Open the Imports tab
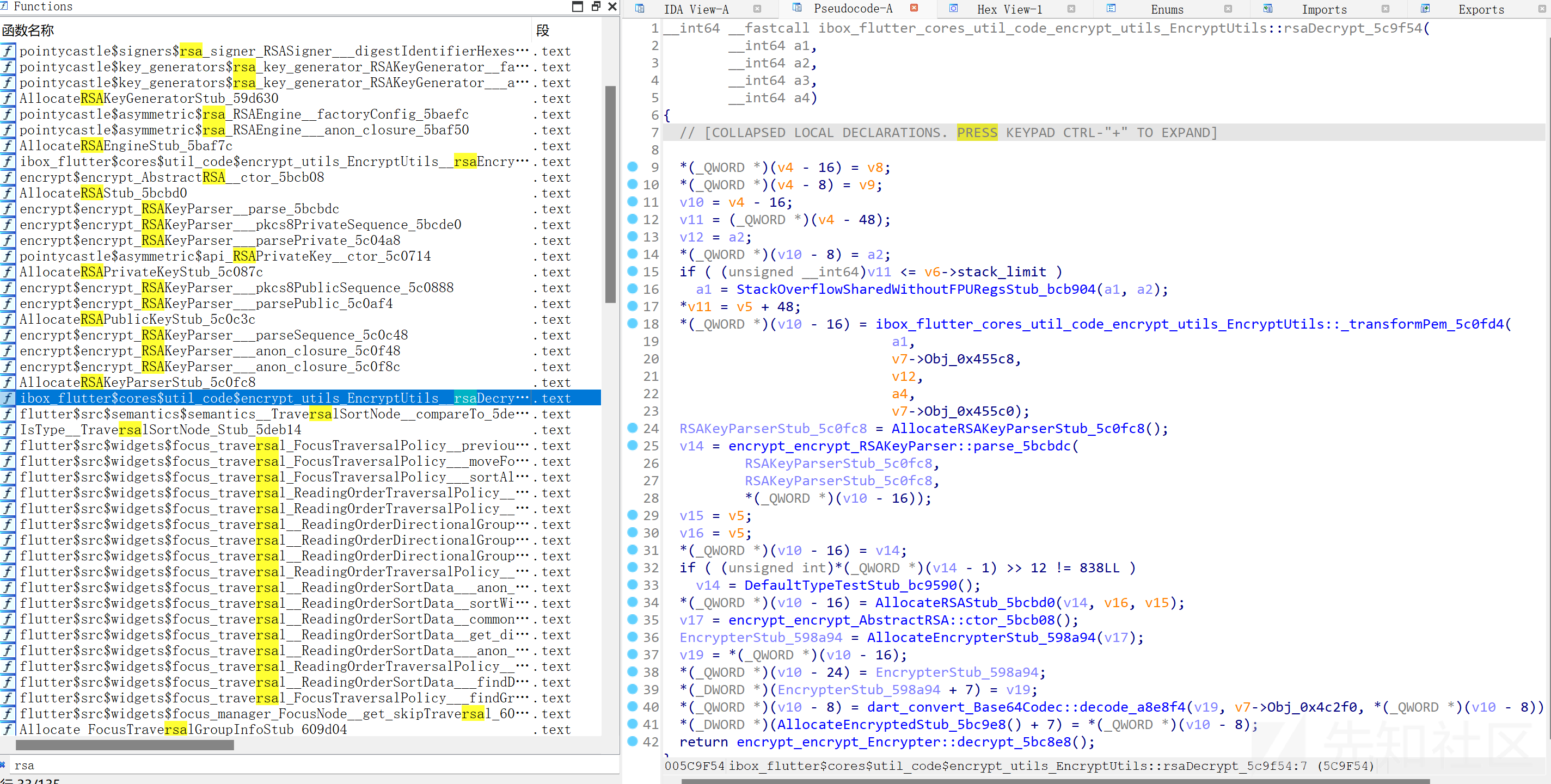1551x784 pixels. coord(1324,9)
